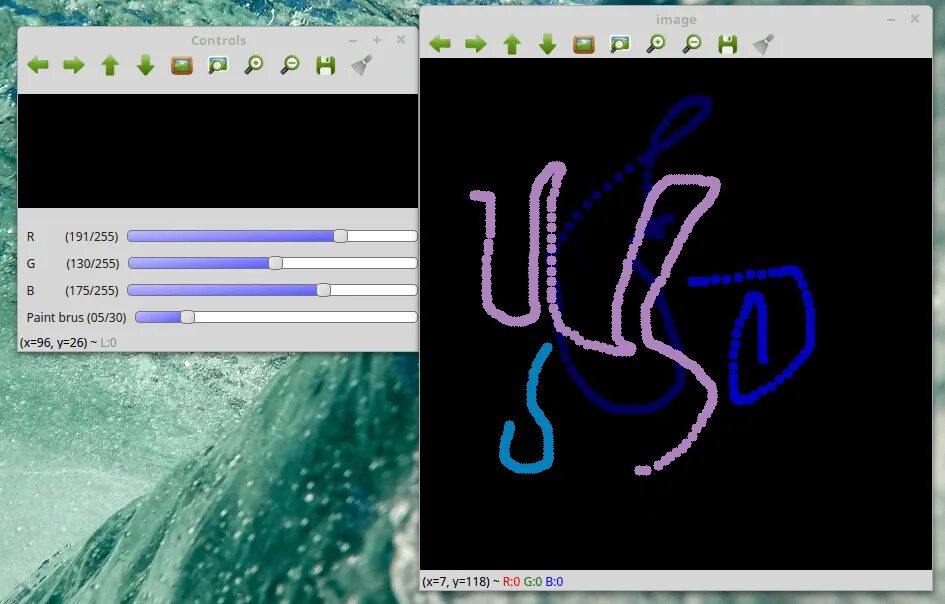Minimize the image window
Viewport: 945px width, 604px height.
891,19
